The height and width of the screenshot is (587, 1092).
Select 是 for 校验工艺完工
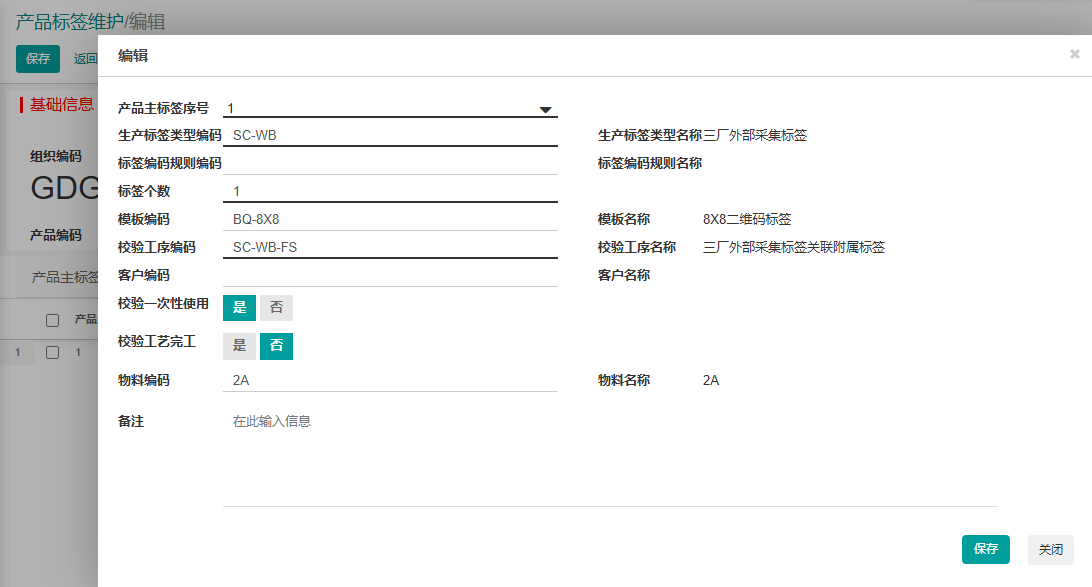pos(240,346)
